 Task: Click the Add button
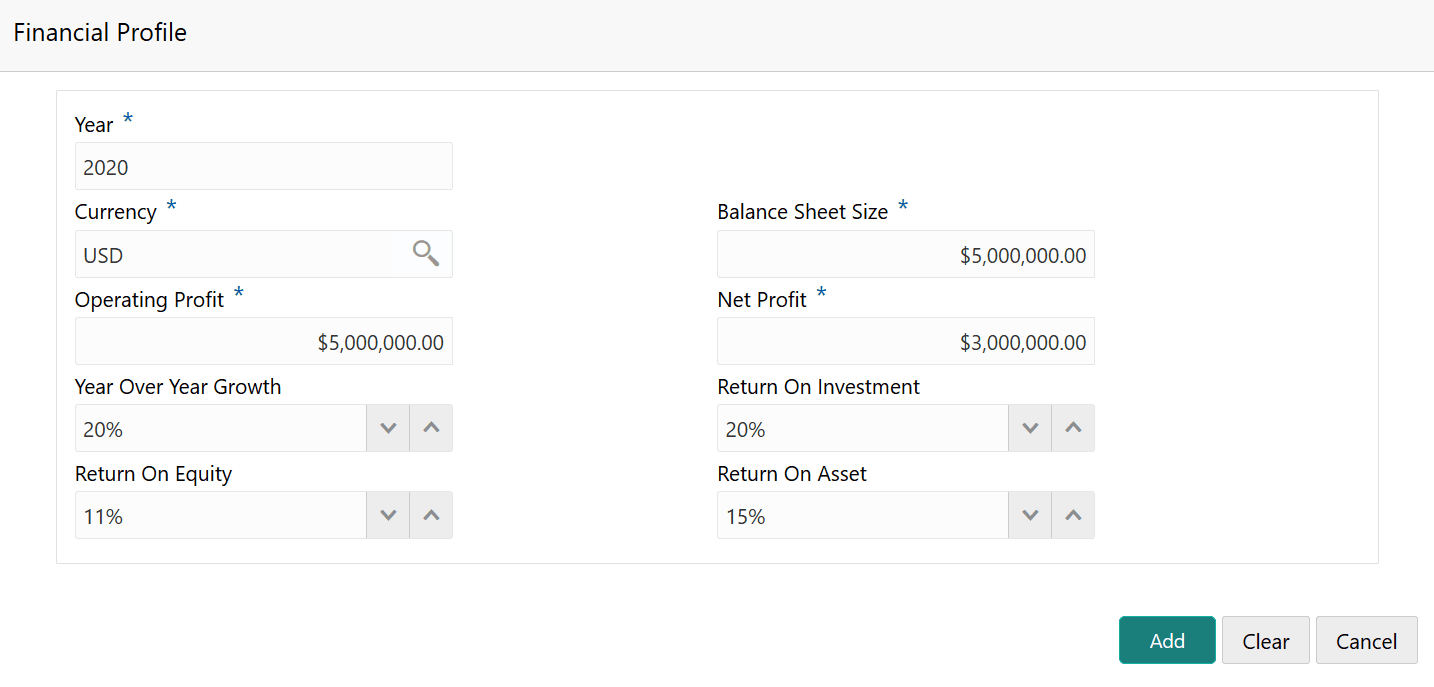click(x=1167, y=640)
